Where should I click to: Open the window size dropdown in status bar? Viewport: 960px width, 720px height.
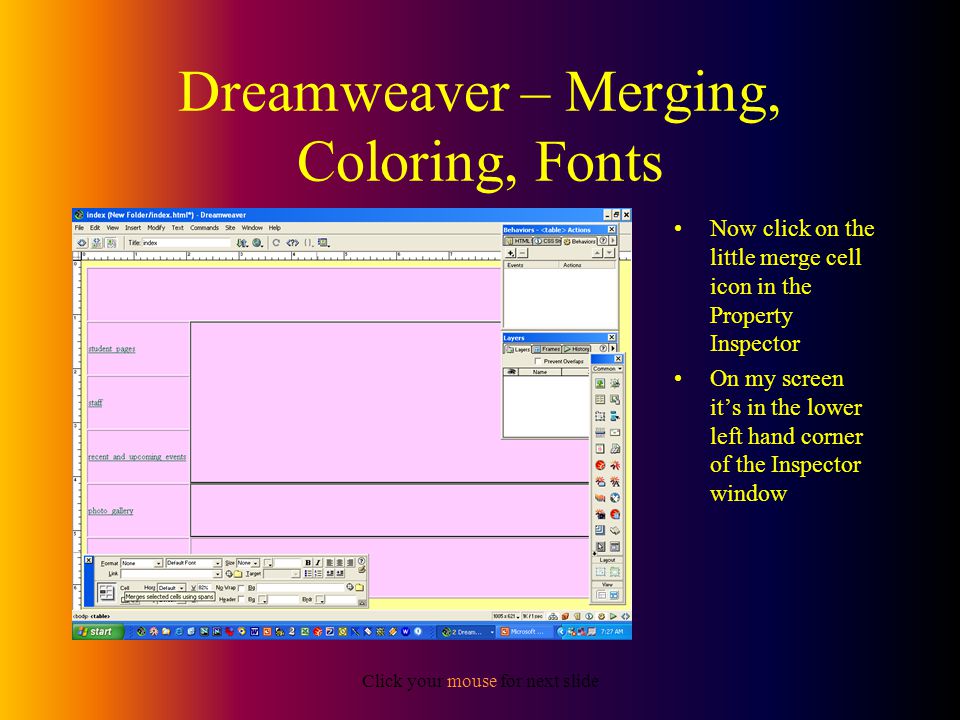(506, 616)
